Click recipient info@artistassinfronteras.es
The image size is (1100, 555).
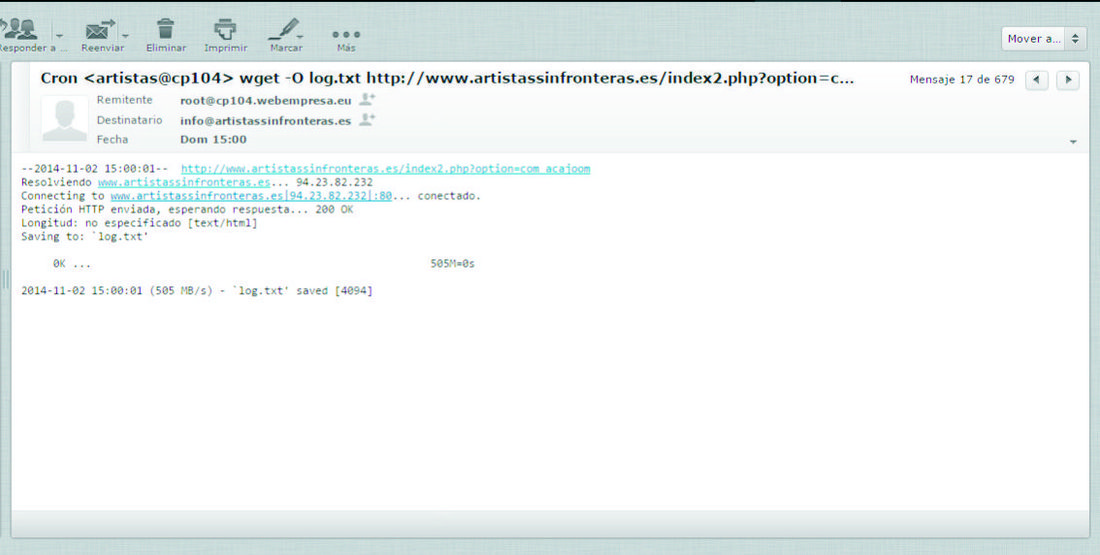tap(265, 121)
